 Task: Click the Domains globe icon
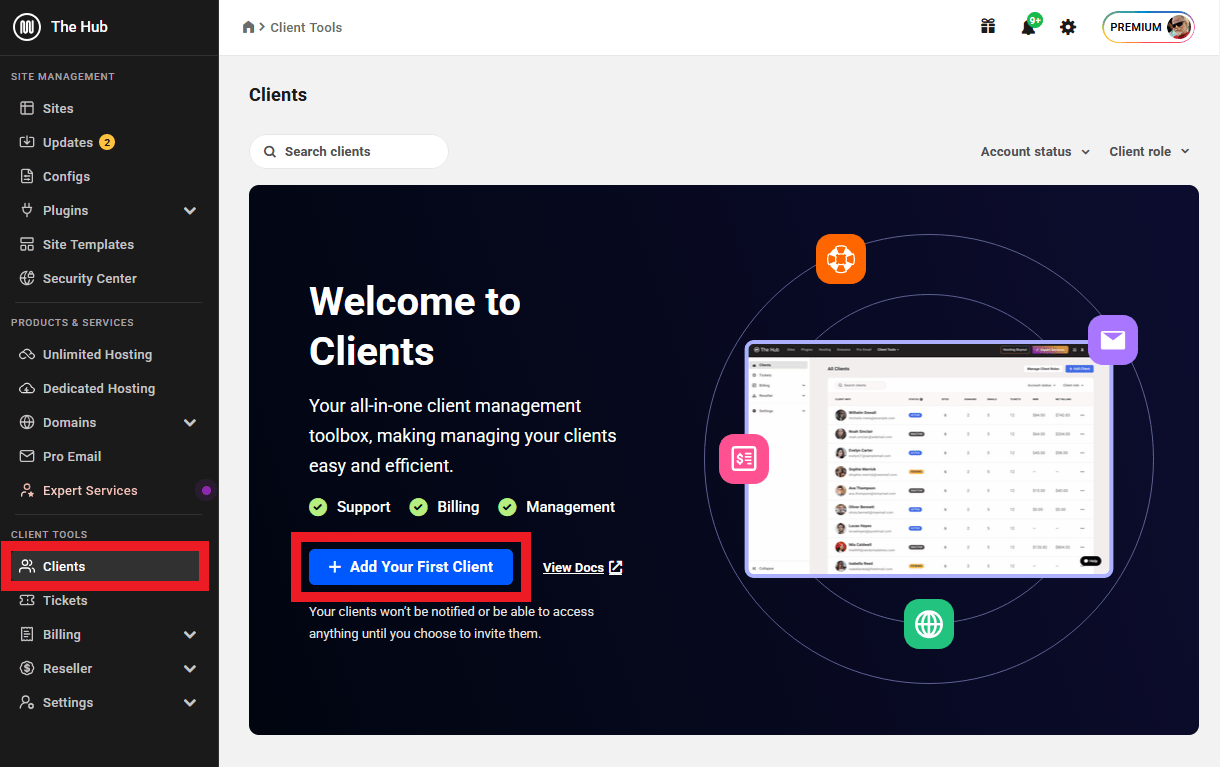27,422
